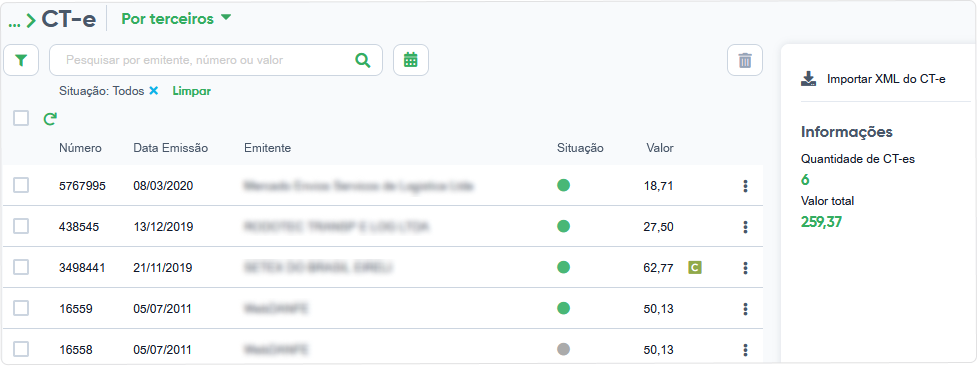Click the trash delete icon
The image size is (977, 366).
click(x=745, y=60)
